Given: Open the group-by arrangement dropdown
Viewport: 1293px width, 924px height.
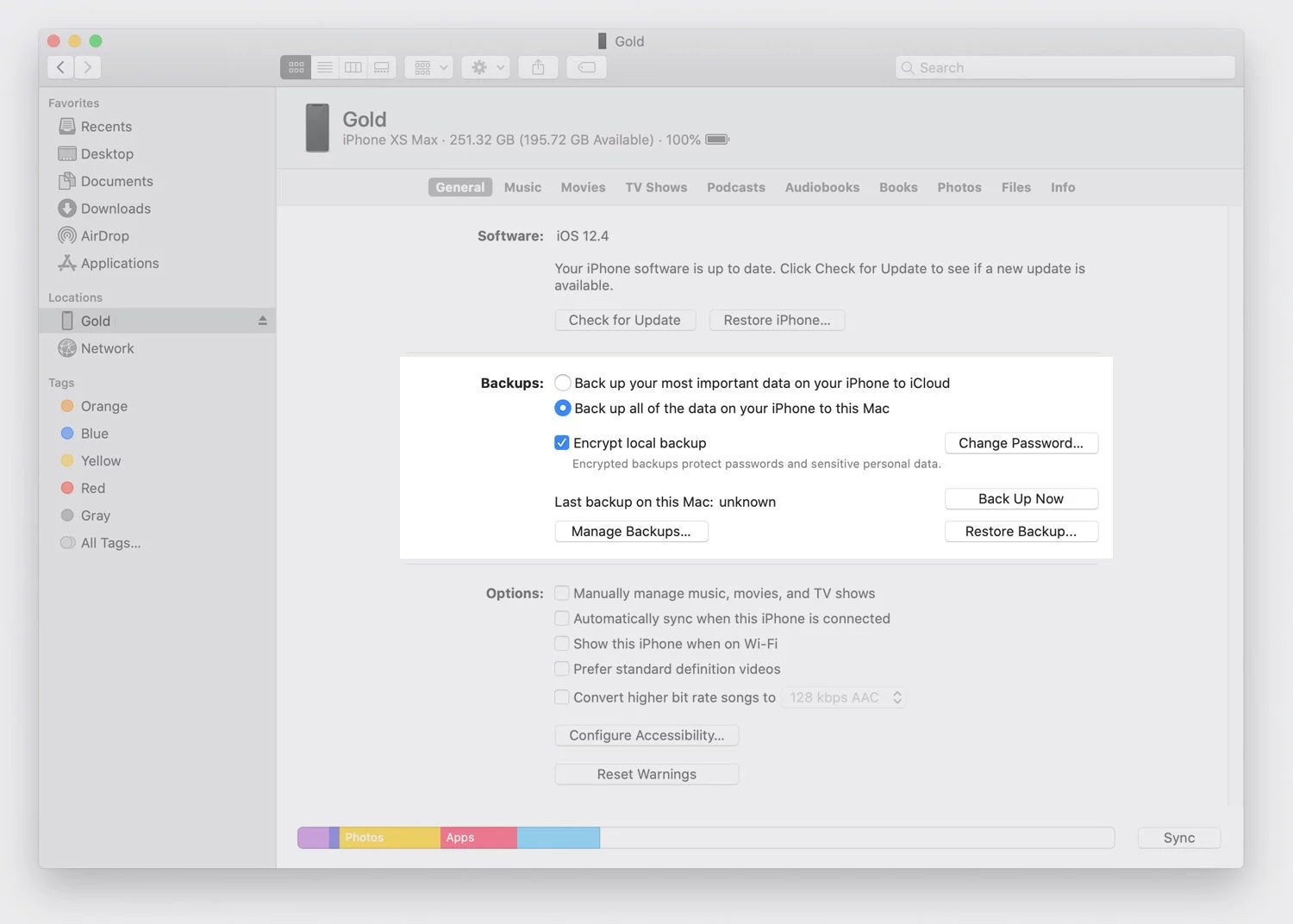Looking at the screenshot, I should pos(428,67).
